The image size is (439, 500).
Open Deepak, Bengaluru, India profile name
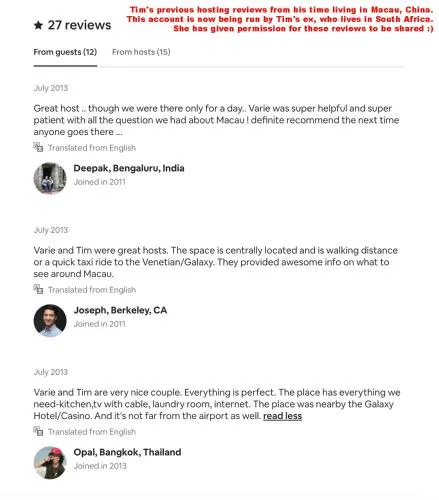[x=129, y=168]
